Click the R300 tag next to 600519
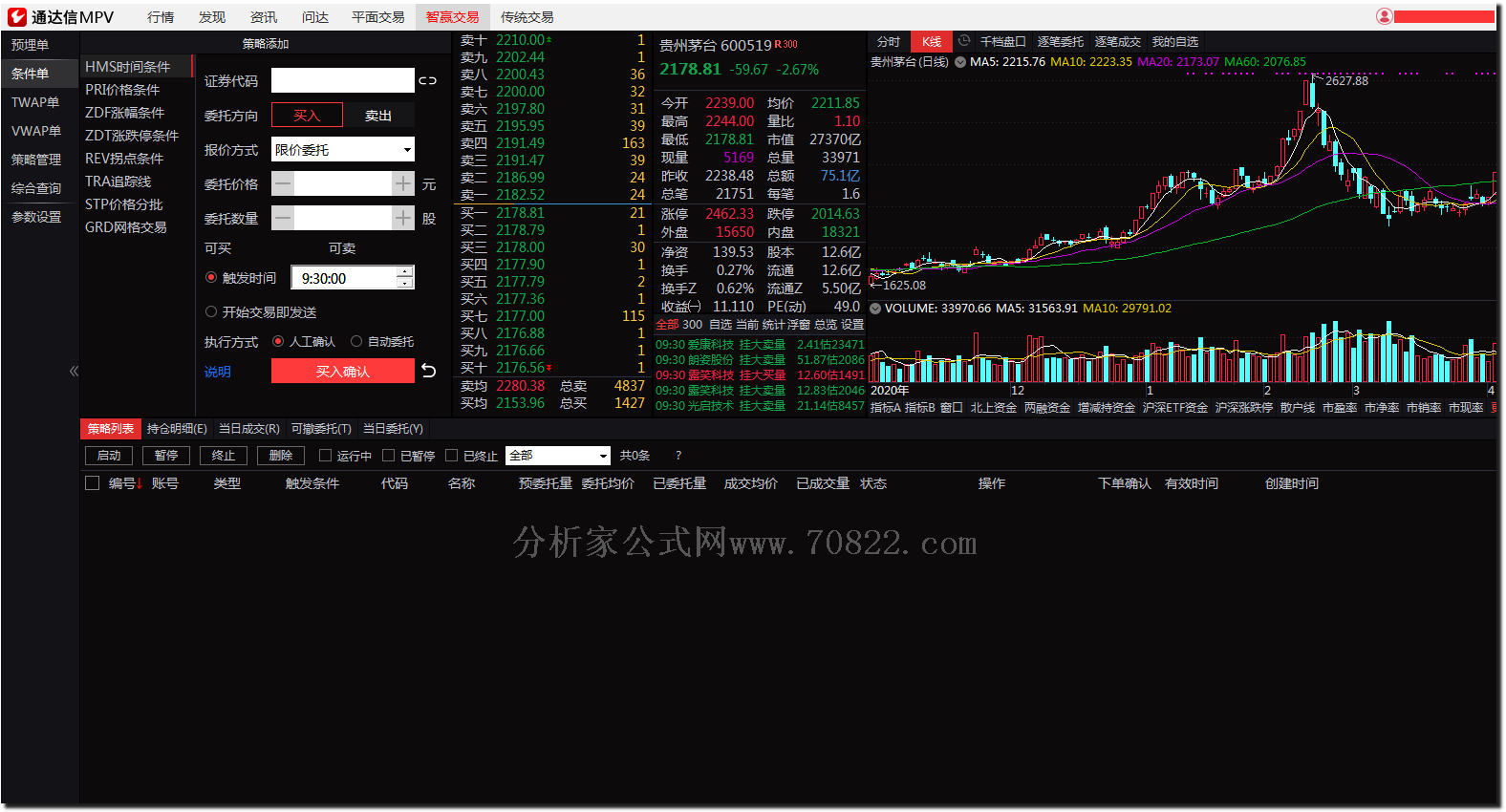This screenshot has height=812, width=1506. [x=785, y=44]
